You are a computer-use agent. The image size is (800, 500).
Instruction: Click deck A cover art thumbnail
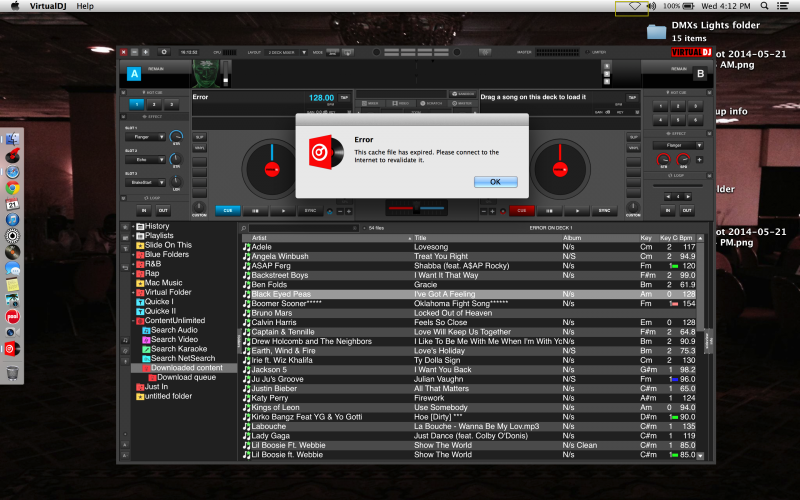[x=207, y=73]
